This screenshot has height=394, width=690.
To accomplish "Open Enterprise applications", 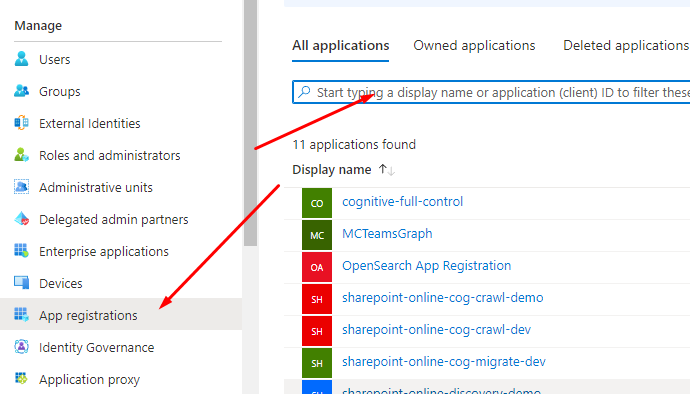I will 104,251.
